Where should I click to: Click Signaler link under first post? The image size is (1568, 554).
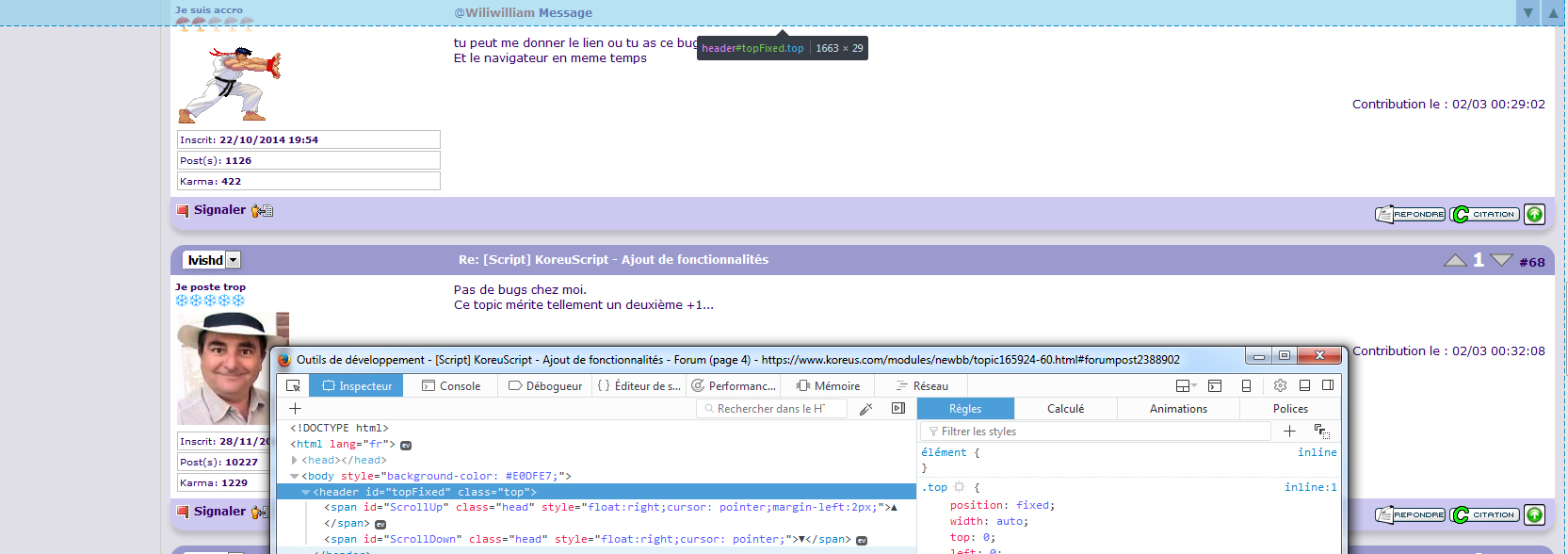pos(219,210)
